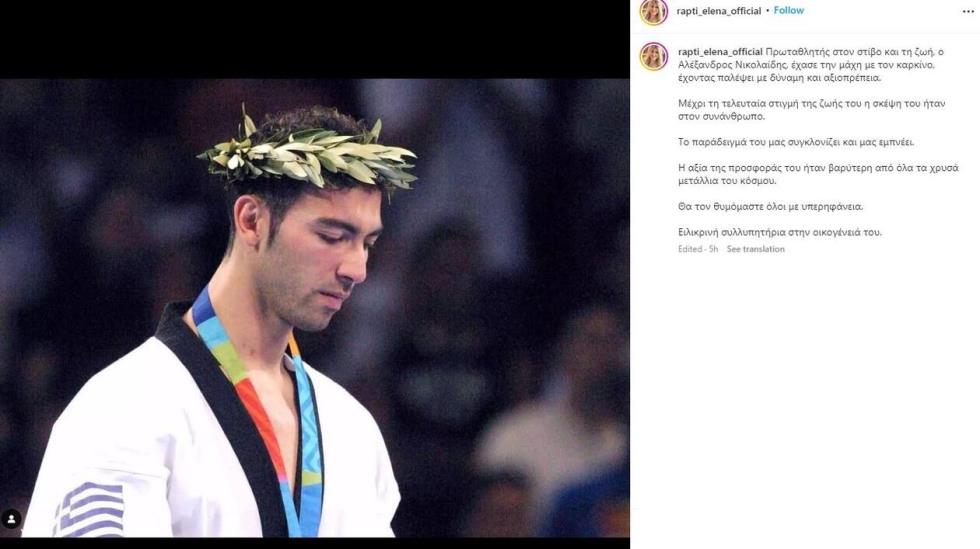Click the Greek flag patch on the uniform

[89, 510]
